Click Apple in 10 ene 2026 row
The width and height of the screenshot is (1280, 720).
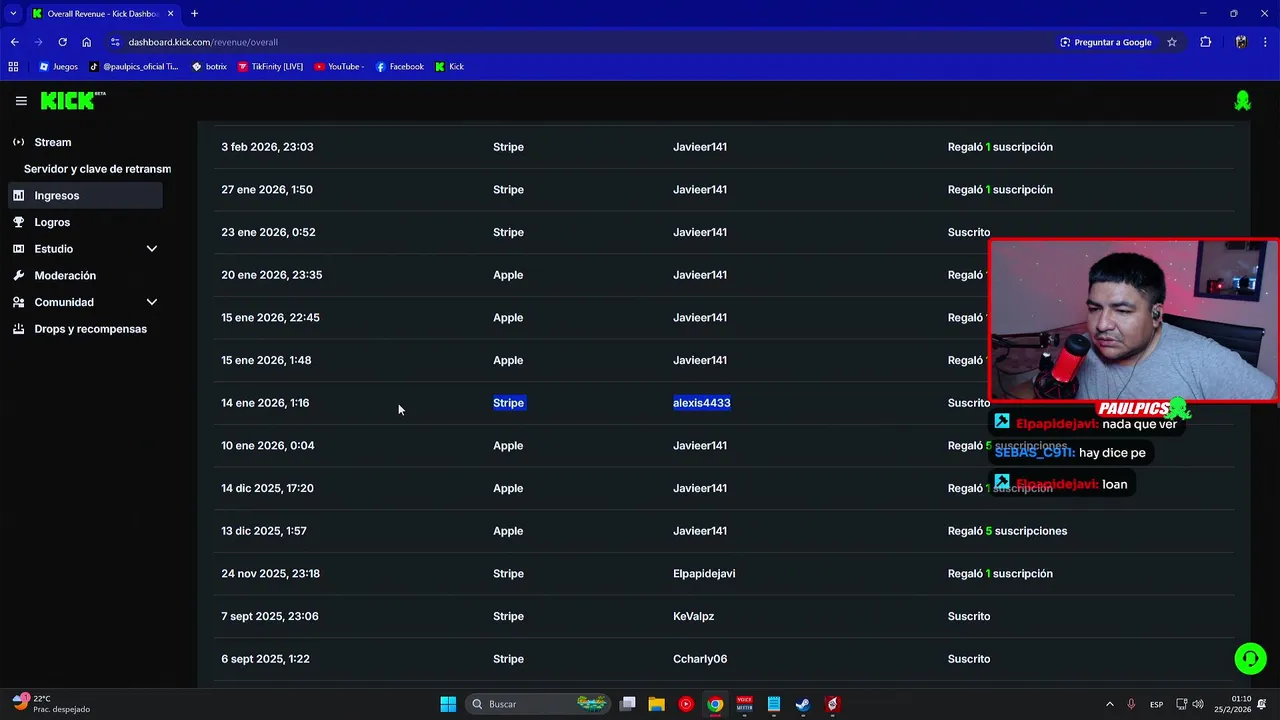click(508, 446)
